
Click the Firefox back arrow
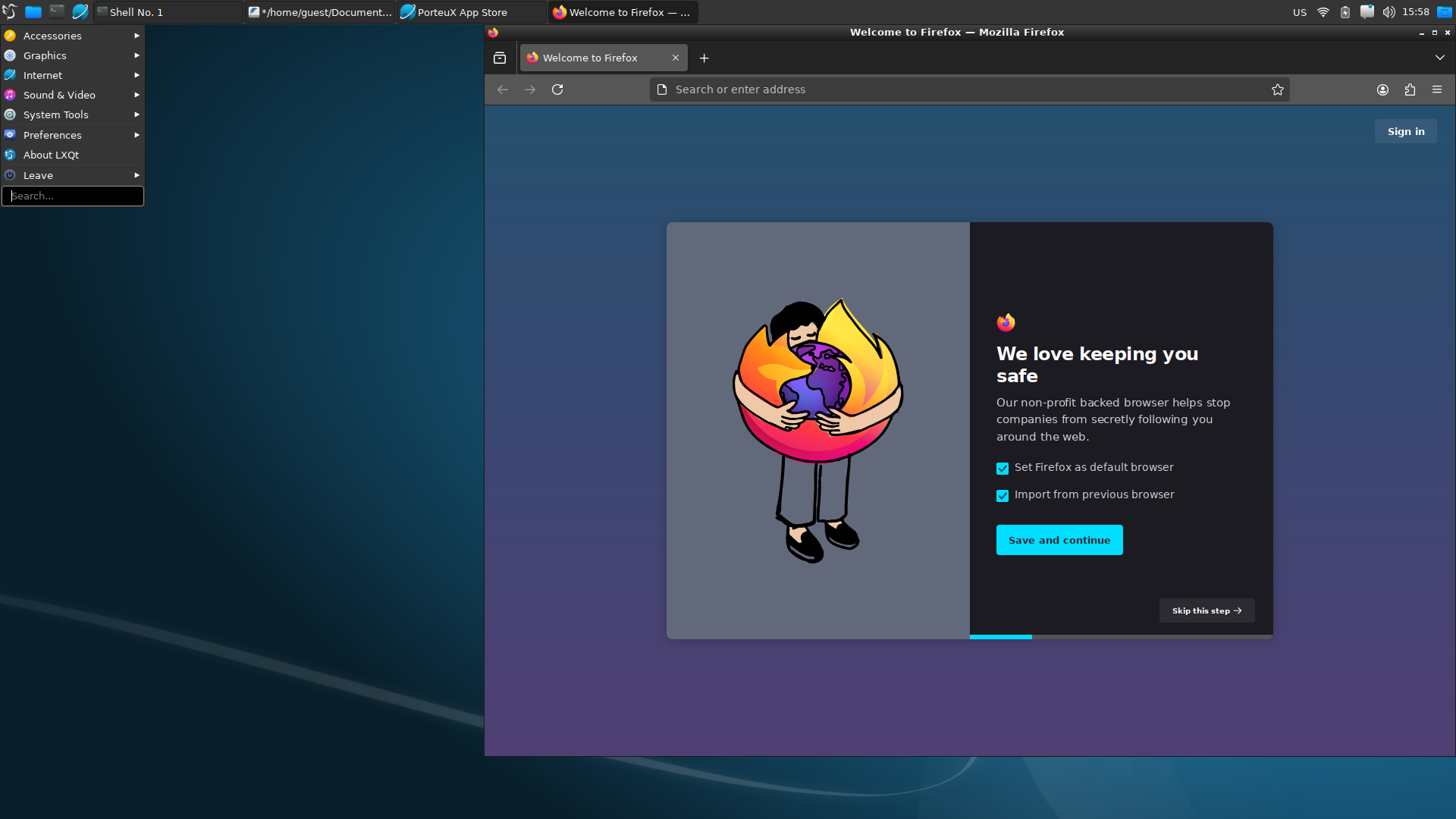click(x=503, y=89)
